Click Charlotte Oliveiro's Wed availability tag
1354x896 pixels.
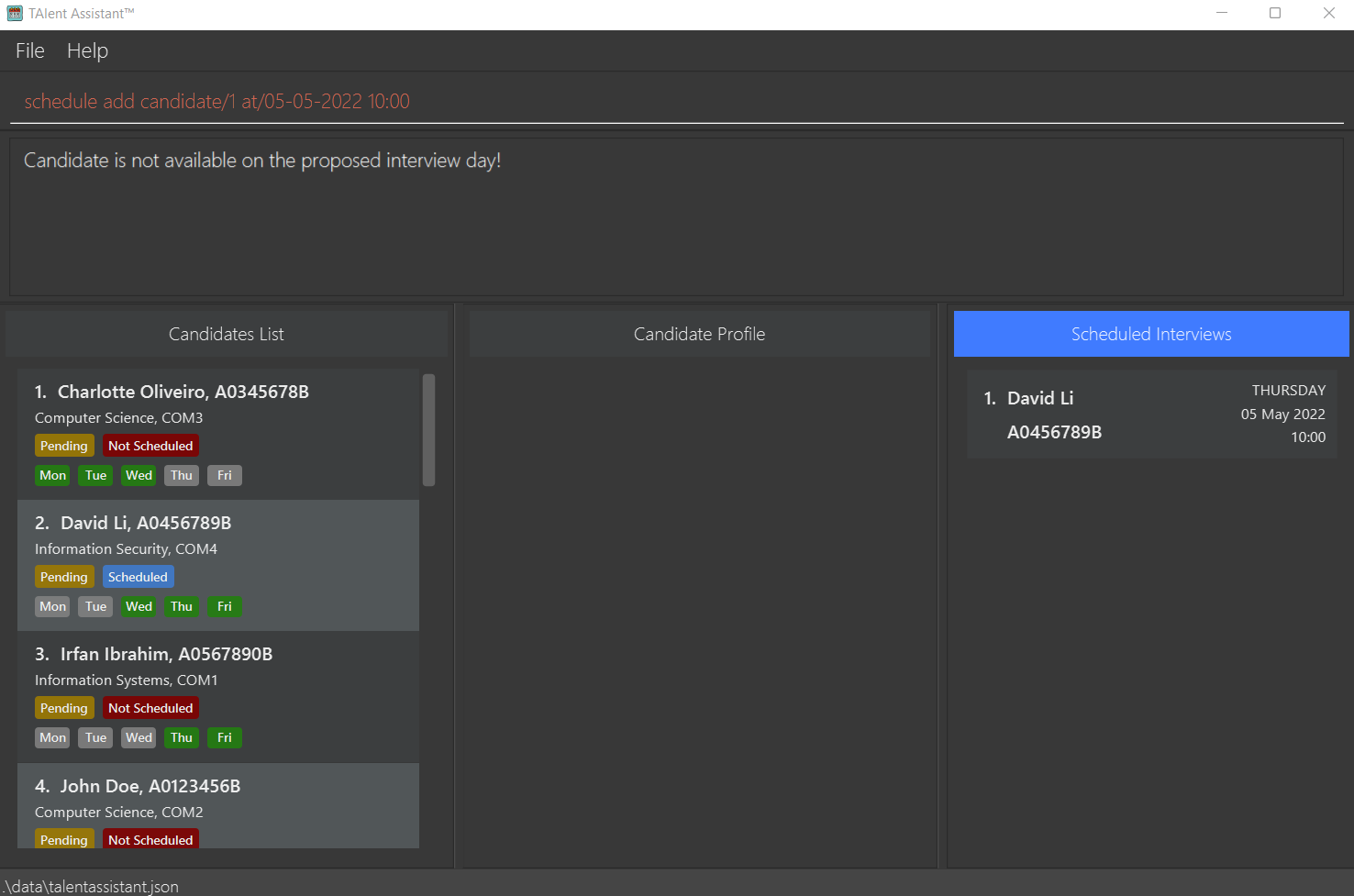coord(139,475)
